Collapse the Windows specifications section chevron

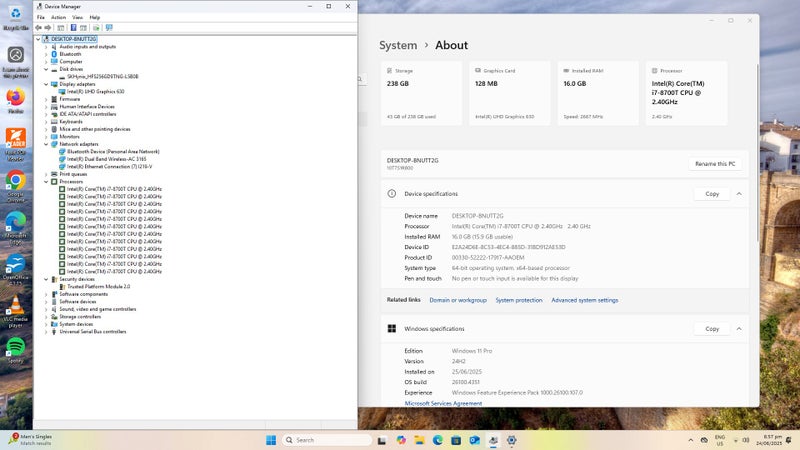point(739,329)
